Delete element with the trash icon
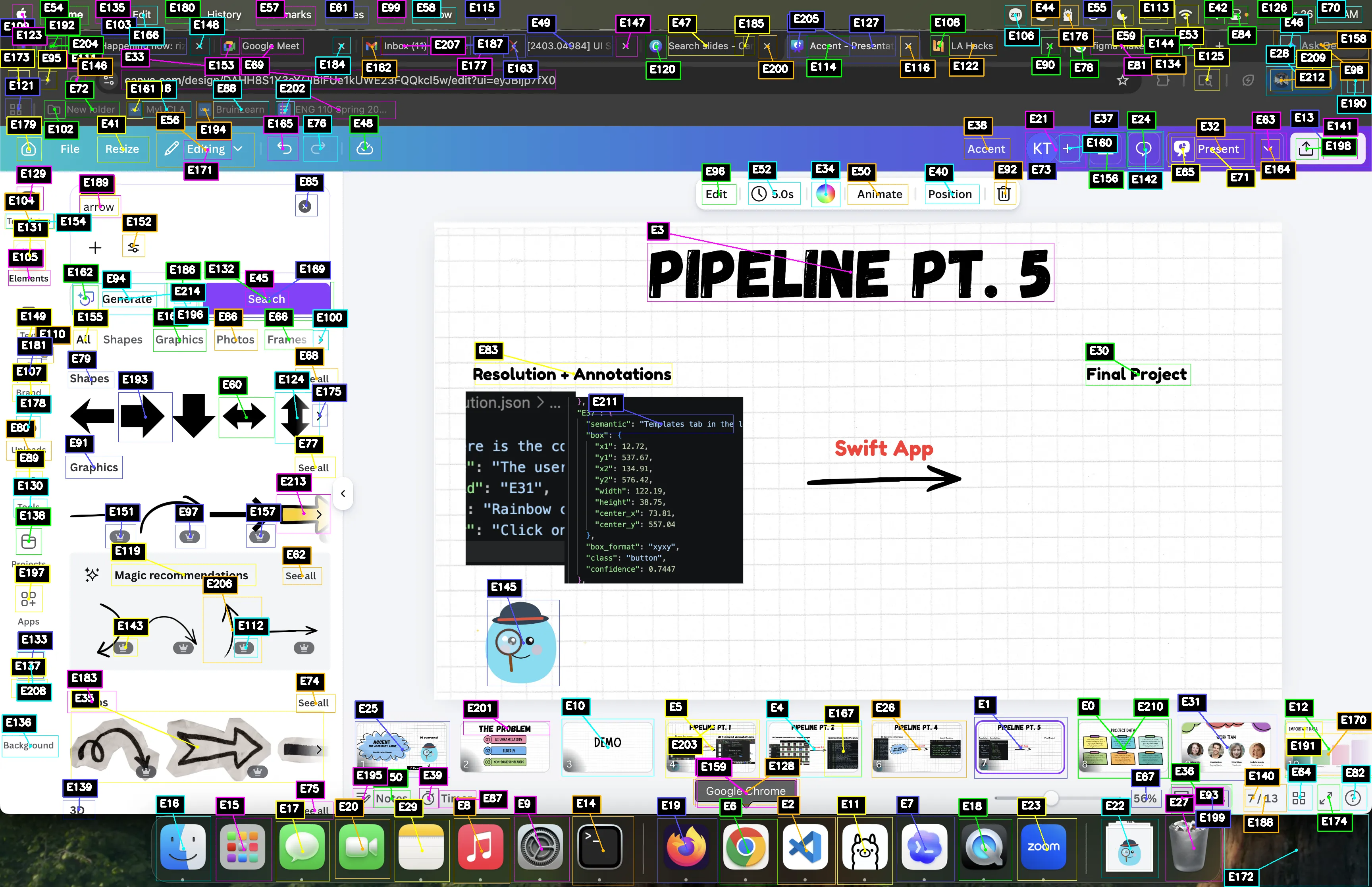 [1004, 194]
